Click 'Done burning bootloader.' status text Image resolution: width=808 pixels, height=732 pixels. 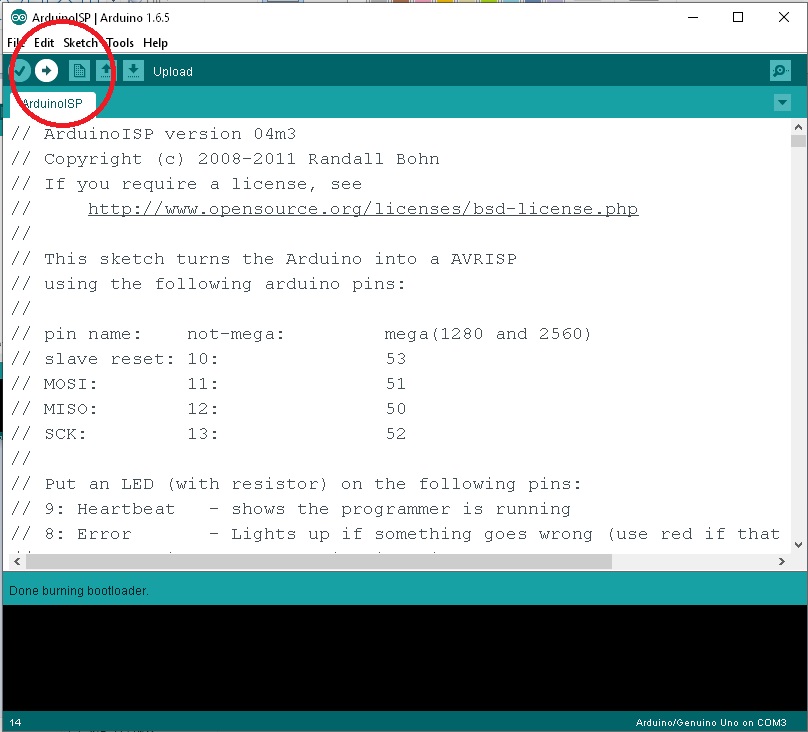click(x=79, y=591)
